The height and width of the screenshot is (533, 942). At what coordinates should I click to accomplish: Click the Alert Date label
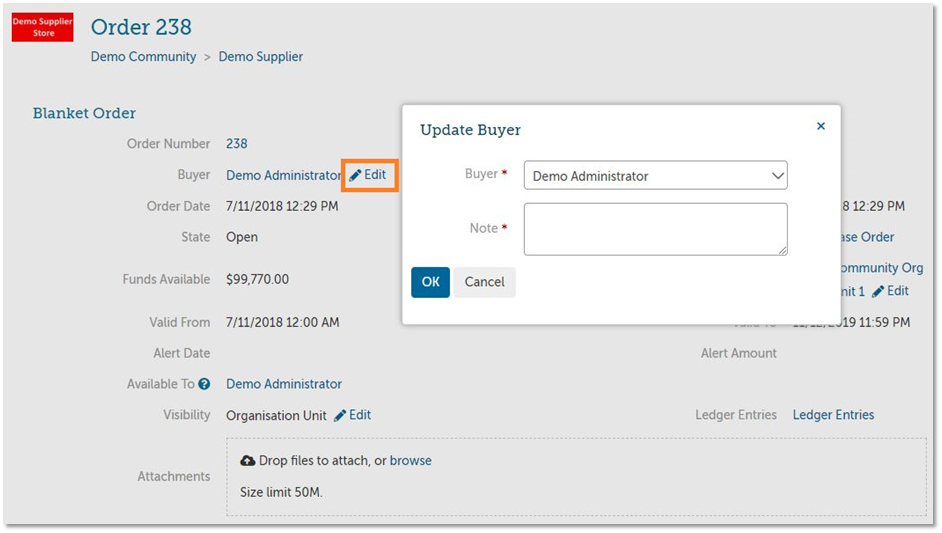tap(181, 353)
